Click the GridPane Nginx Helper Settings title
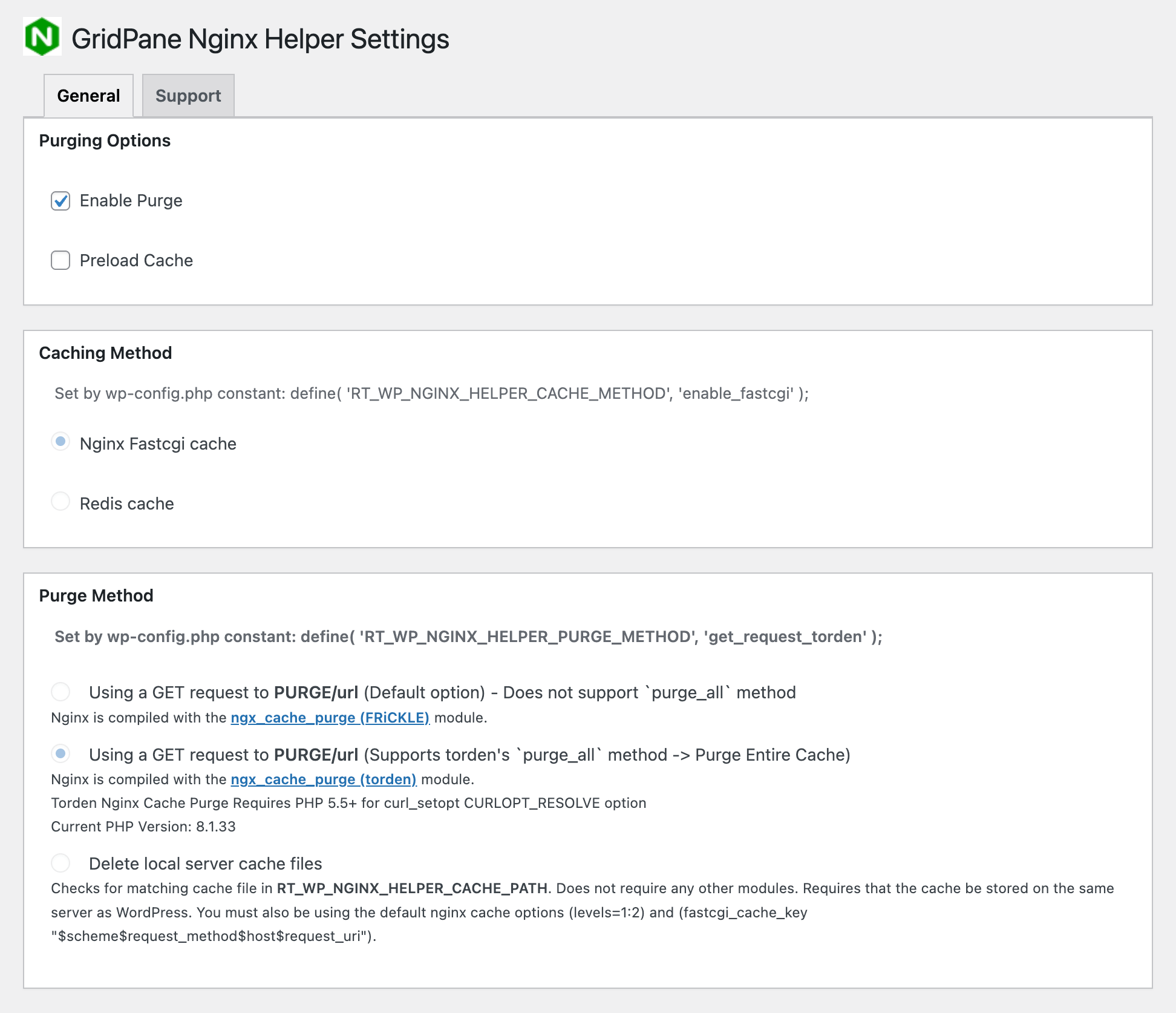This screenshot has height=1013, width=1176. (x=260, y=39)
